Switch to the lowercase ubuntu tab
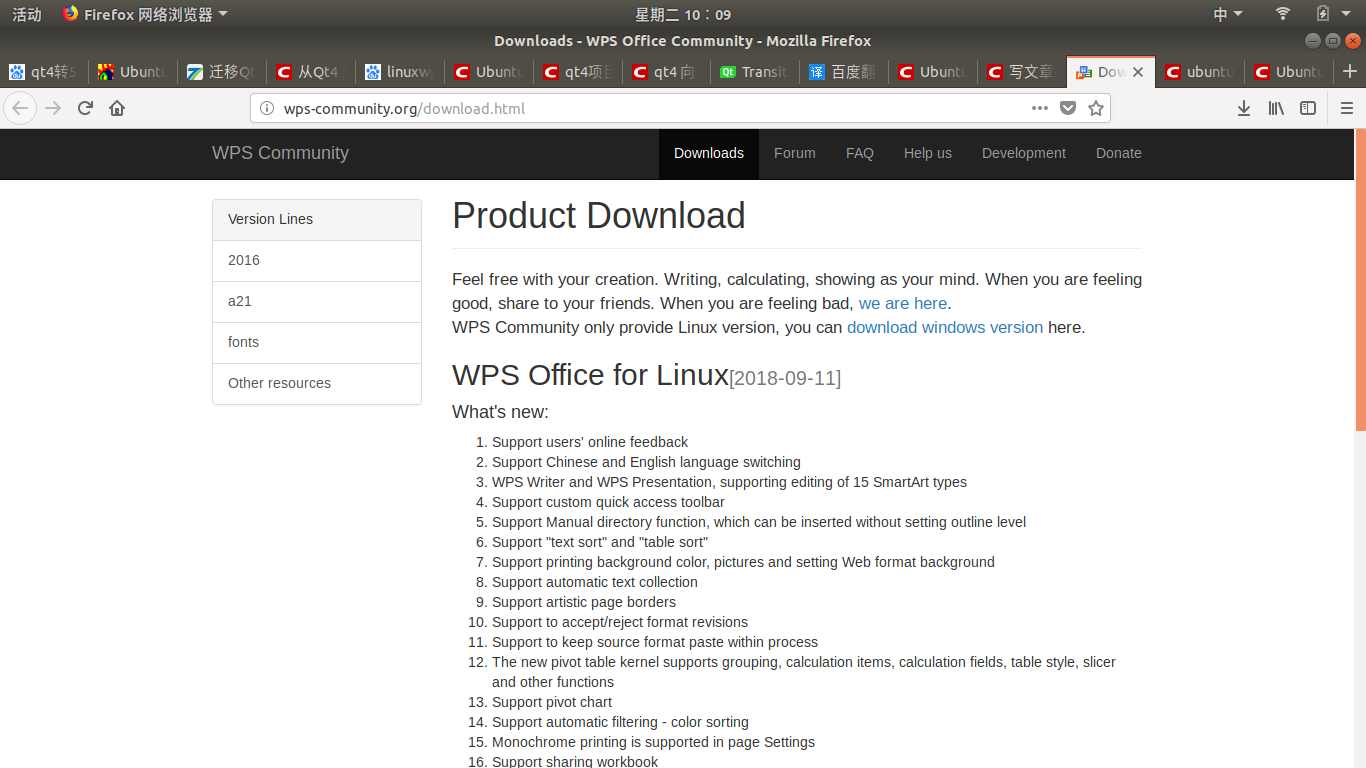Screen dimensions: 1366x768 point(1200,72)
